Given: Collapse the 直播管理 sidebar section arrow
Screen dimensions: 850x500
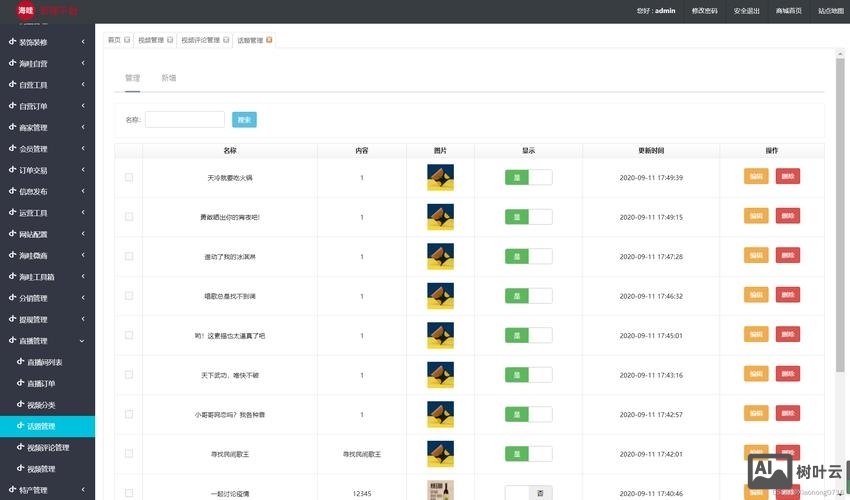Looking at the screenshot, I should pyautogui.click(x=82, y=341).
